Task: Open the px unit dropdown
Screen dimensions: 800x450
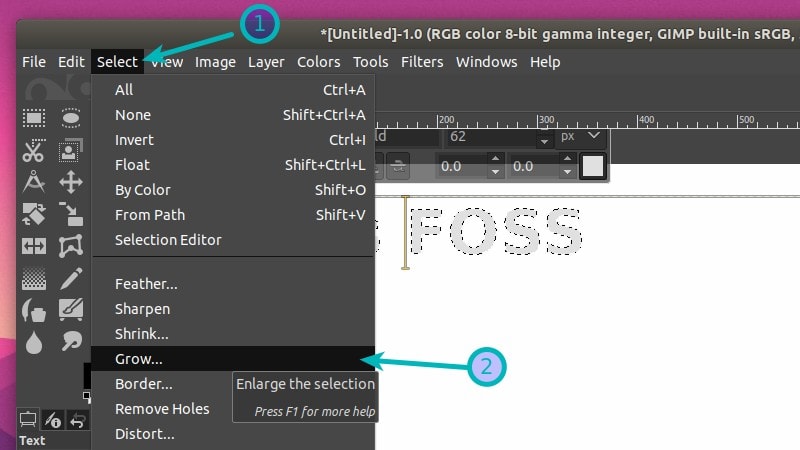Action: (x=580, y=136)
